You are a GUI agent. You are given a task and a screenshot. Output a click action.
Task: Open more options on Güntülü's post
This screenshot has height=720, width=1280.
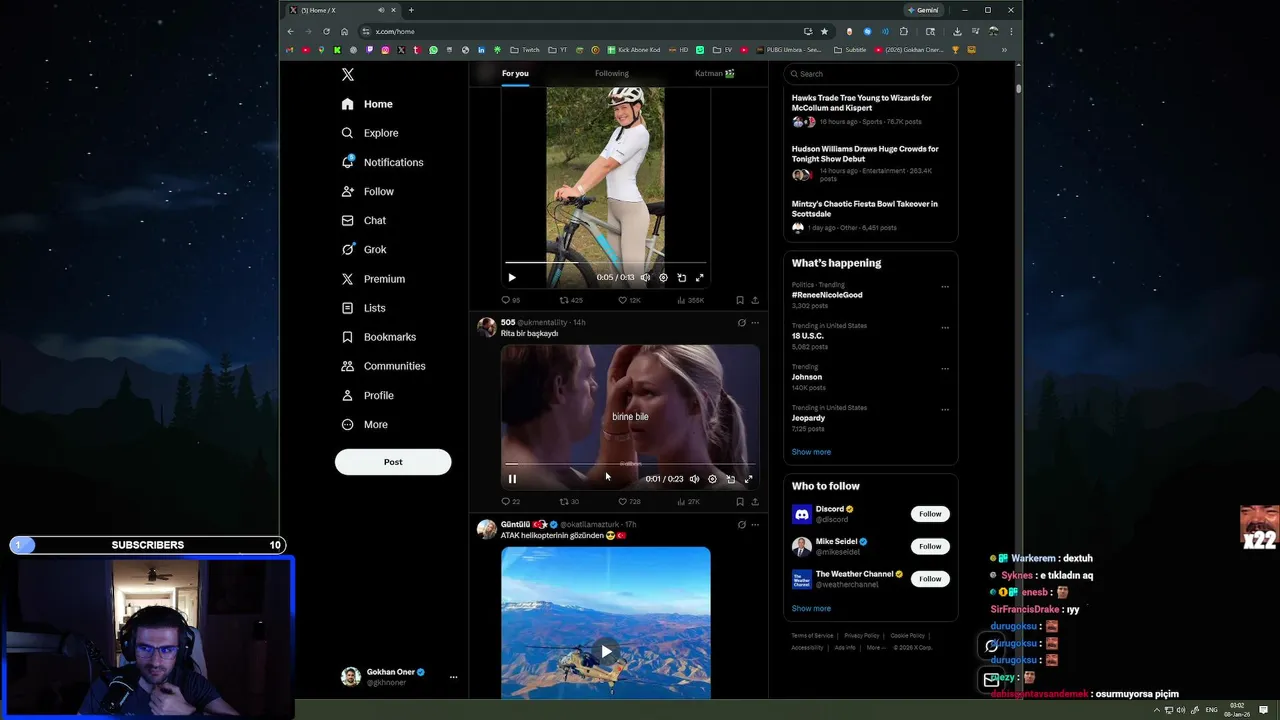755,524
